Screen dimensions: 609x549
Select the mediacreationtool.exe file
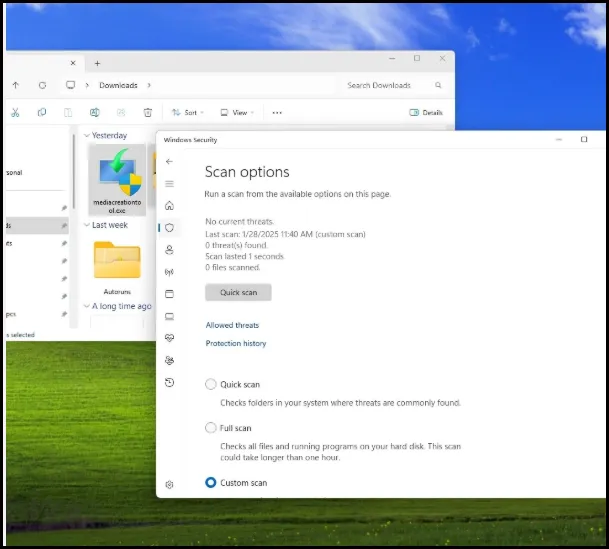117,180
